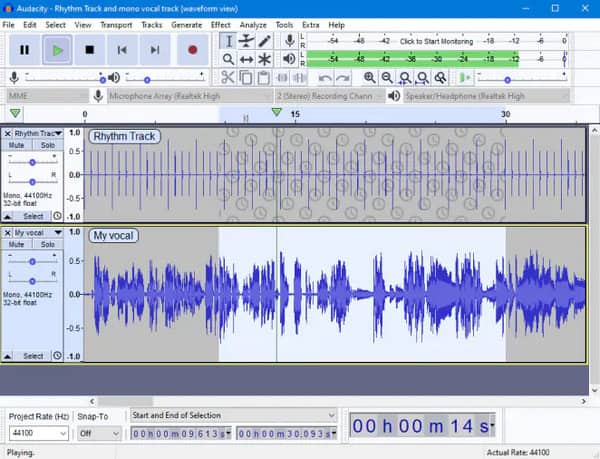This screenshot has height=459, width=600.
Task: Click the My vocal track pan slider
Action: (x=33, y=281)
